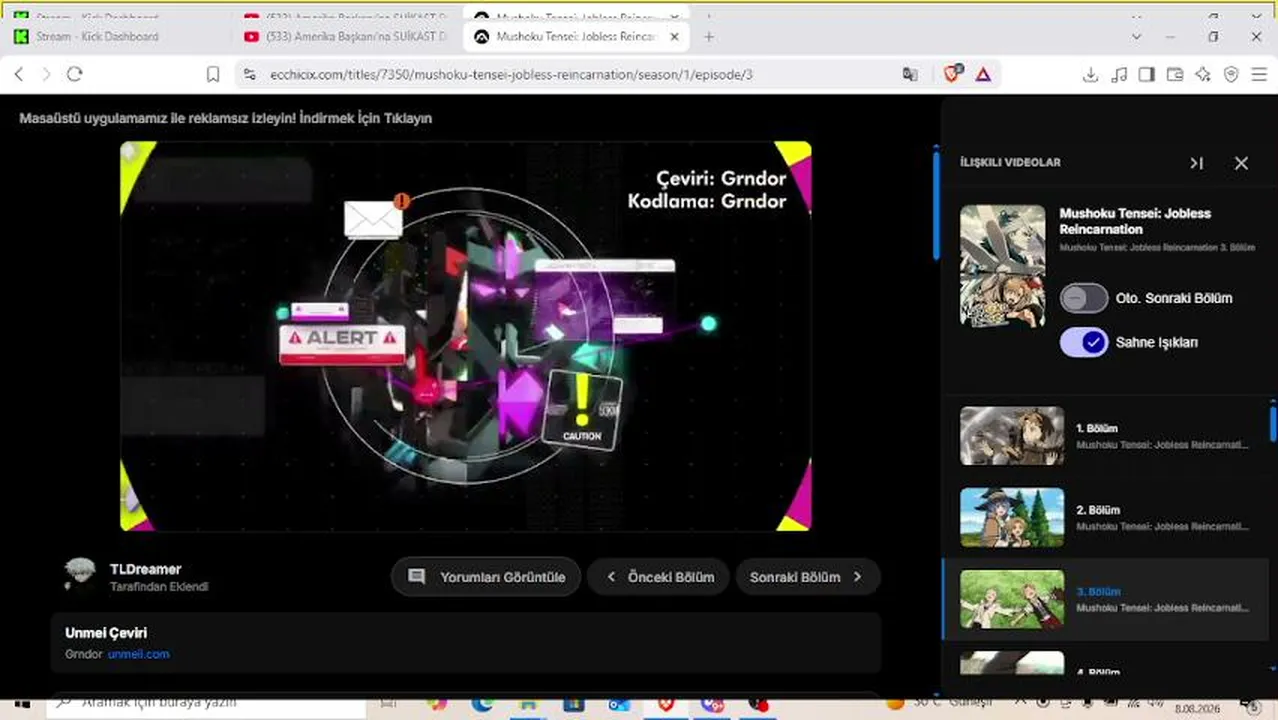Collapse the related videos sidebar arrow

tap(1196, 163)
